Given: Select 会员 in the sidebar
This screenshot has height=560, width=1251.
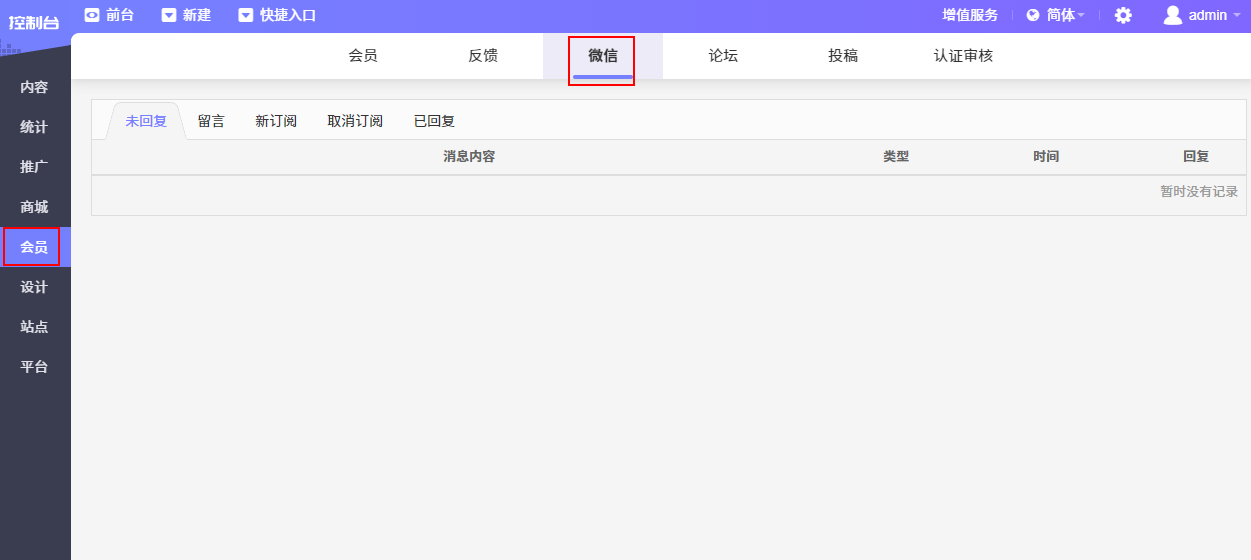Looking at the screenshot, I should pos(35,247).
